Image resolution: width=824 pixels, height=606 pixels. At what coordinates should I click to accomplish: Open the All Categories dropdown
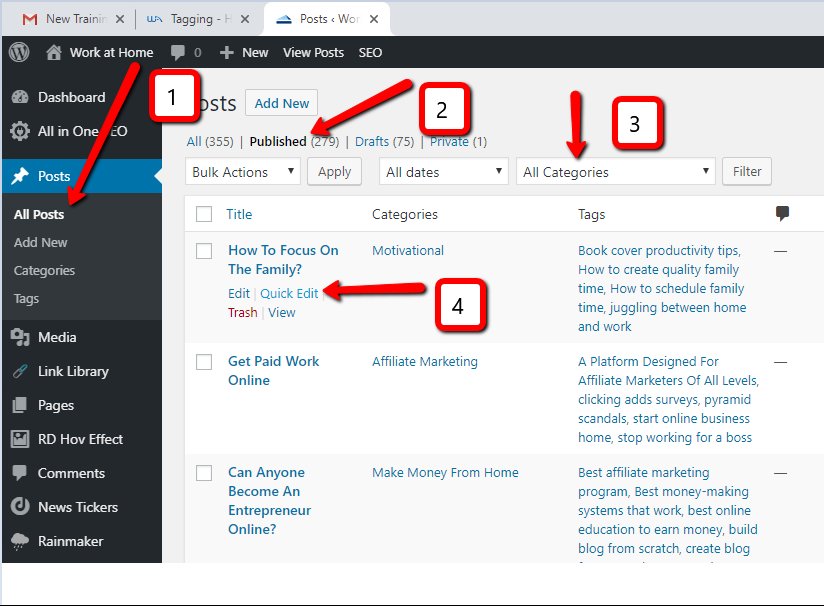coord(616,172)
